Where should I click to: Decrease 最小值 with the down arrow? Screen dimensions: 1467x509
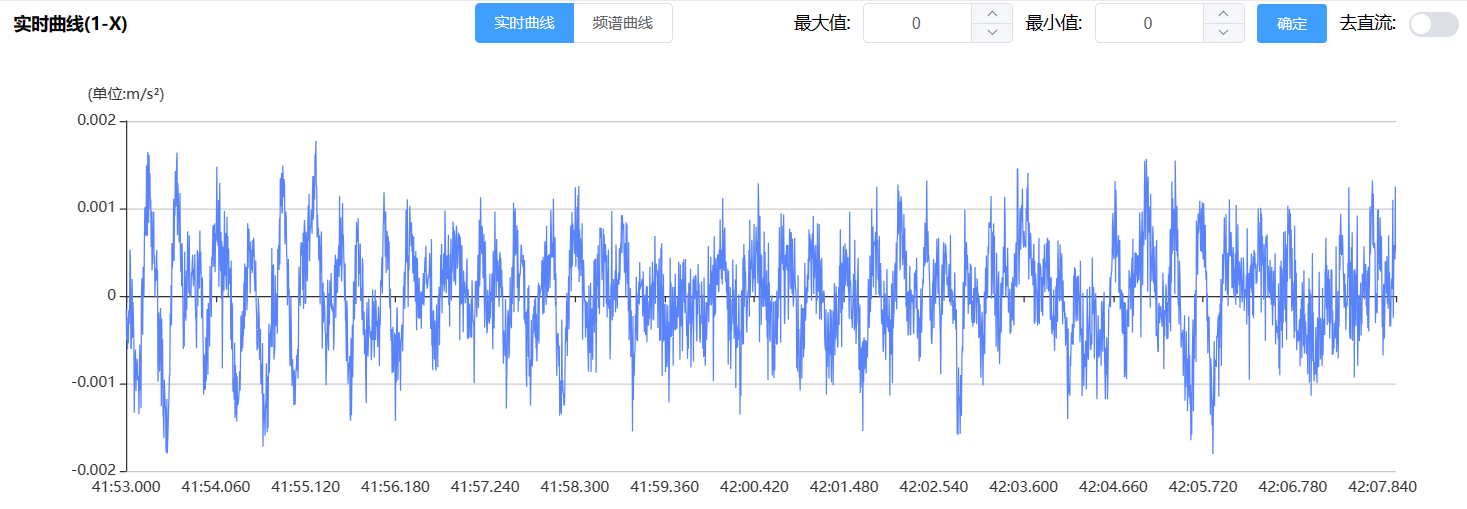(x=1223, y=32)
